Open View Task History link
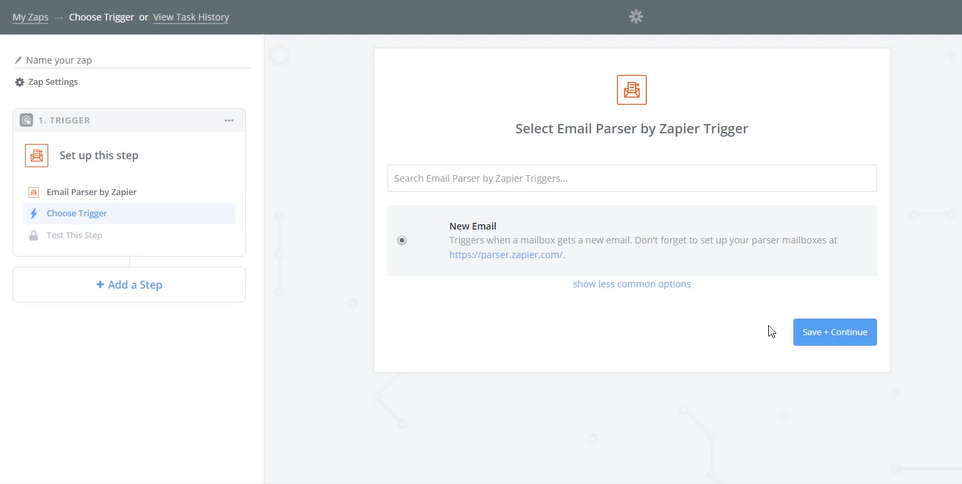The image size is (962, 484). 191,17
